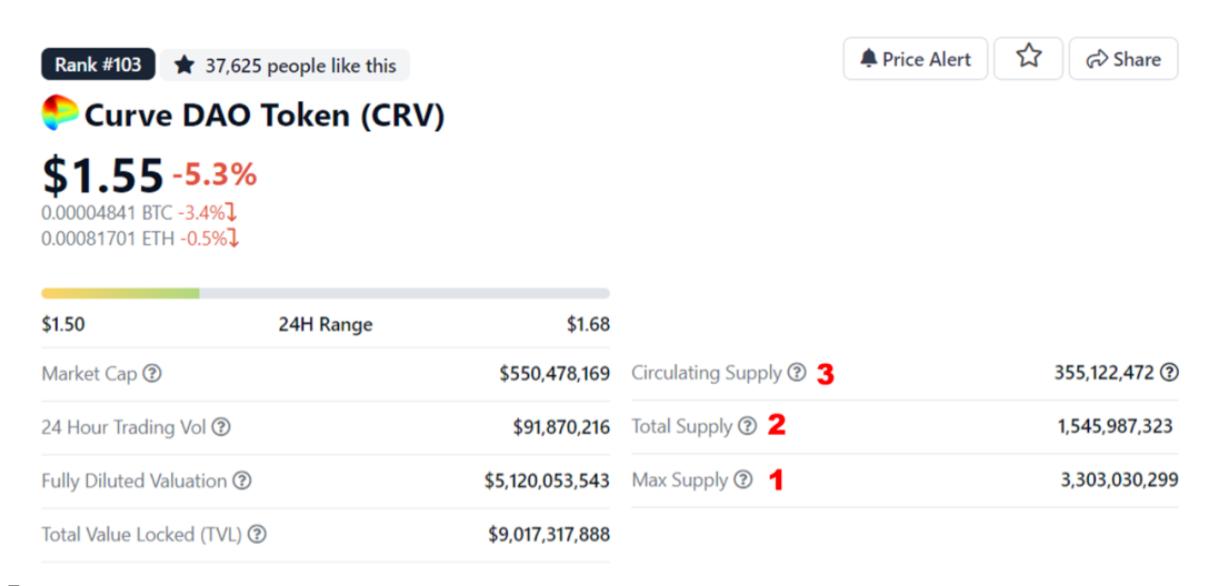Open the Price Alert button
Image resolution: width=1212 pixels, height=586 pixels.
[915, 59]
